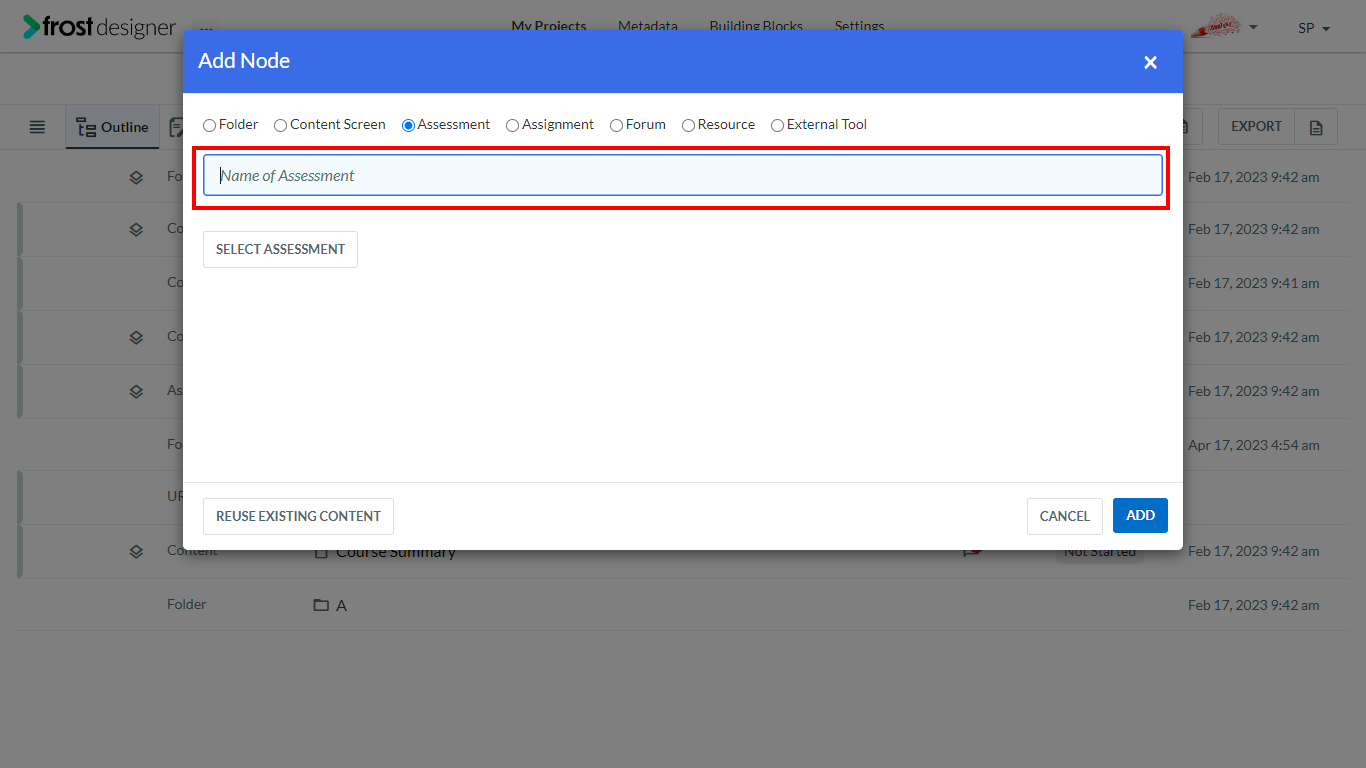The image size is (1366, 768).
Task: Select the Assignment node type
Action: 513,125
